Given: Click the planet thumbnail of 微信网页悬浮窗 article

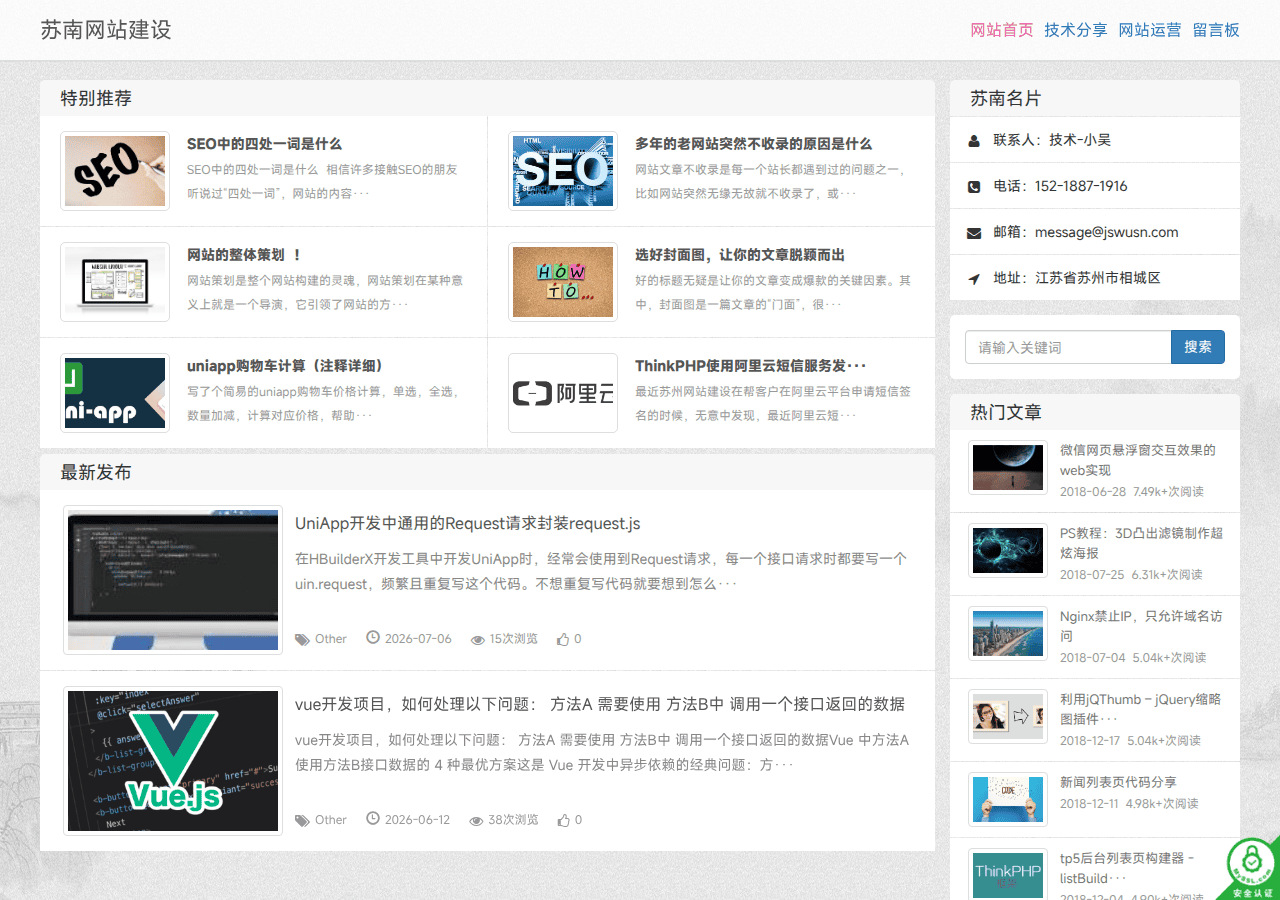Looking at the screenshot, I should click(1008, 468).
